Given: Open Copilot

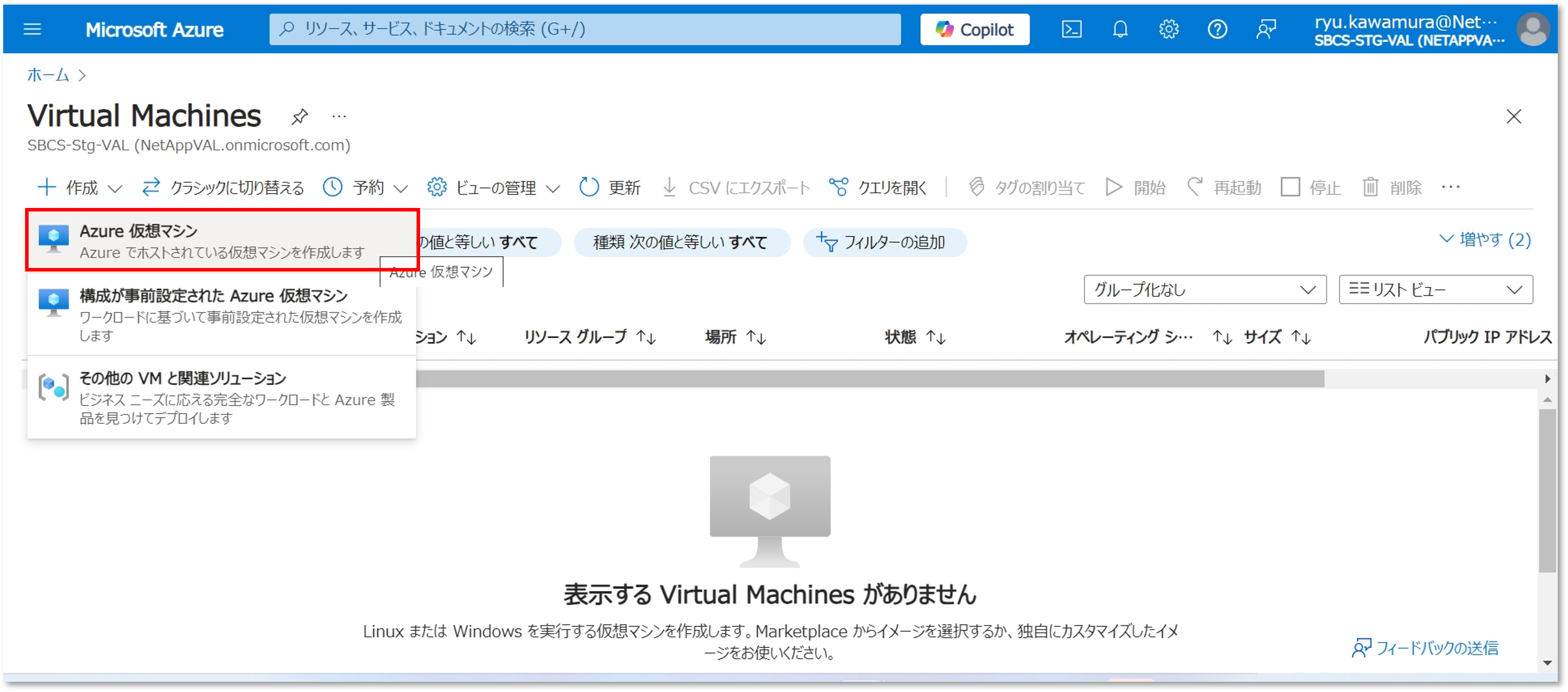Looking at the screenshot, I should tap(974, 29).
